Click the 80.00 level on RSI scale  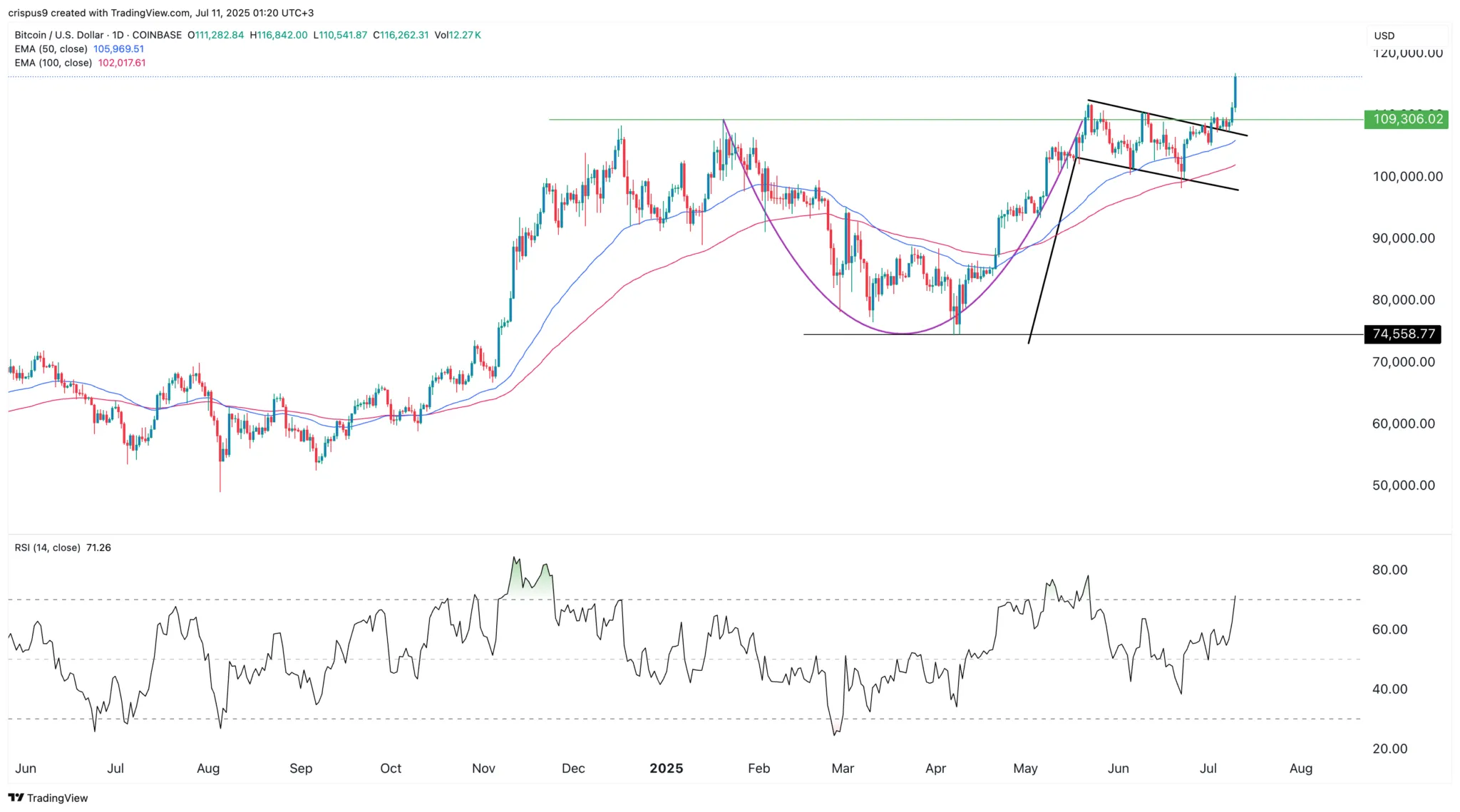1389,570
